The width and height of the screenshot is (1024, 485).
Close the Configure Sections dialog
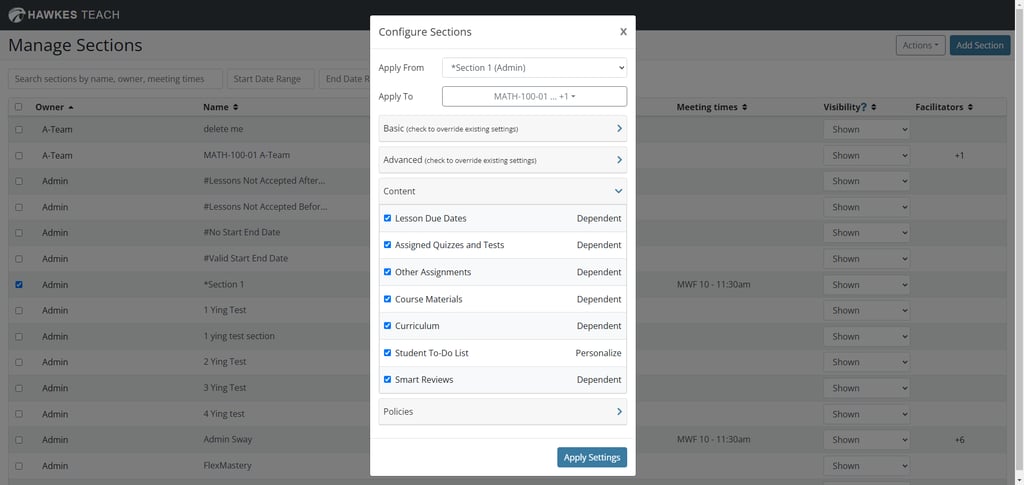pos(623,32)
